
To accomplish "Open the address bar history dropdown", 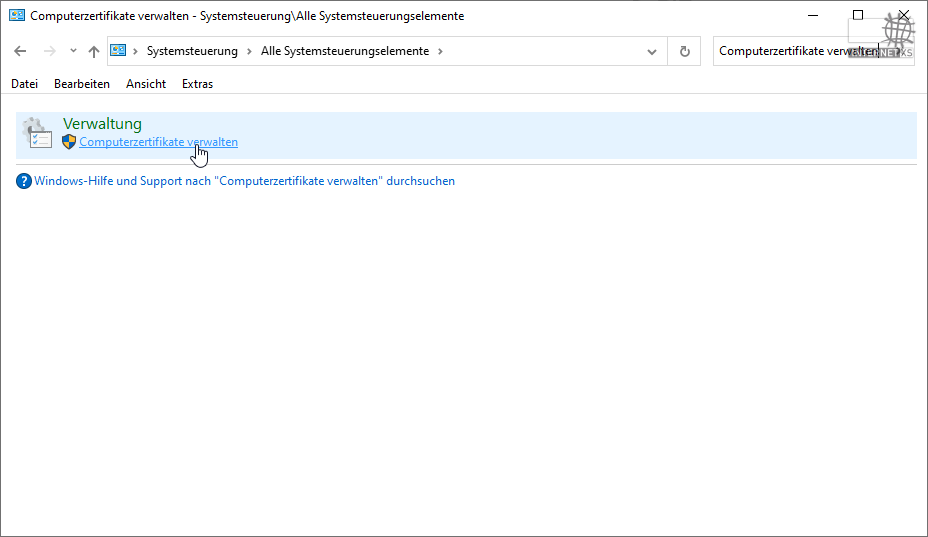I will [x=652, y=52].
